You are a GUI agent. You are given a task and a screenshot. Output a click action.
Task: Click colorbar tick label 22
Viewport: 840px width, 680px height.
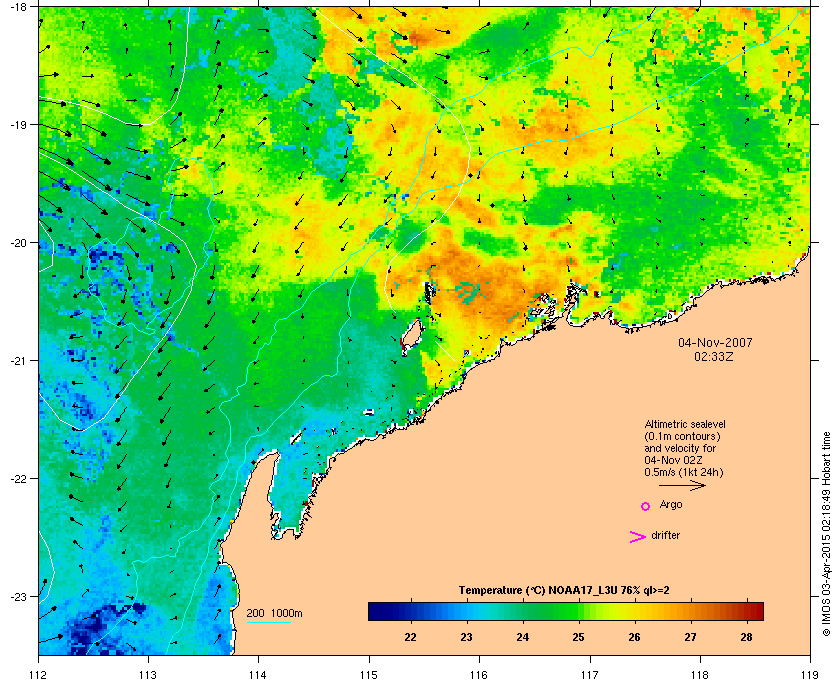coord(410,637)
